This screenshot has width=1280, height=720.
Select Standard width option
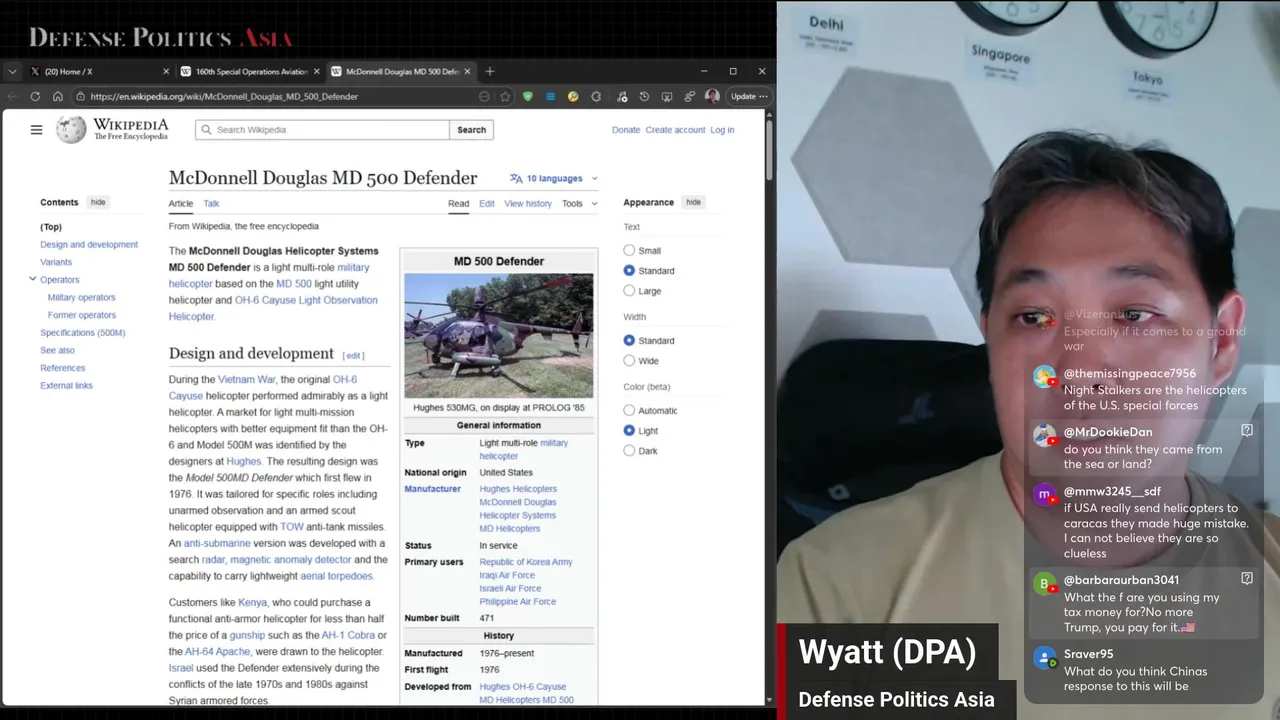(629, 341)
